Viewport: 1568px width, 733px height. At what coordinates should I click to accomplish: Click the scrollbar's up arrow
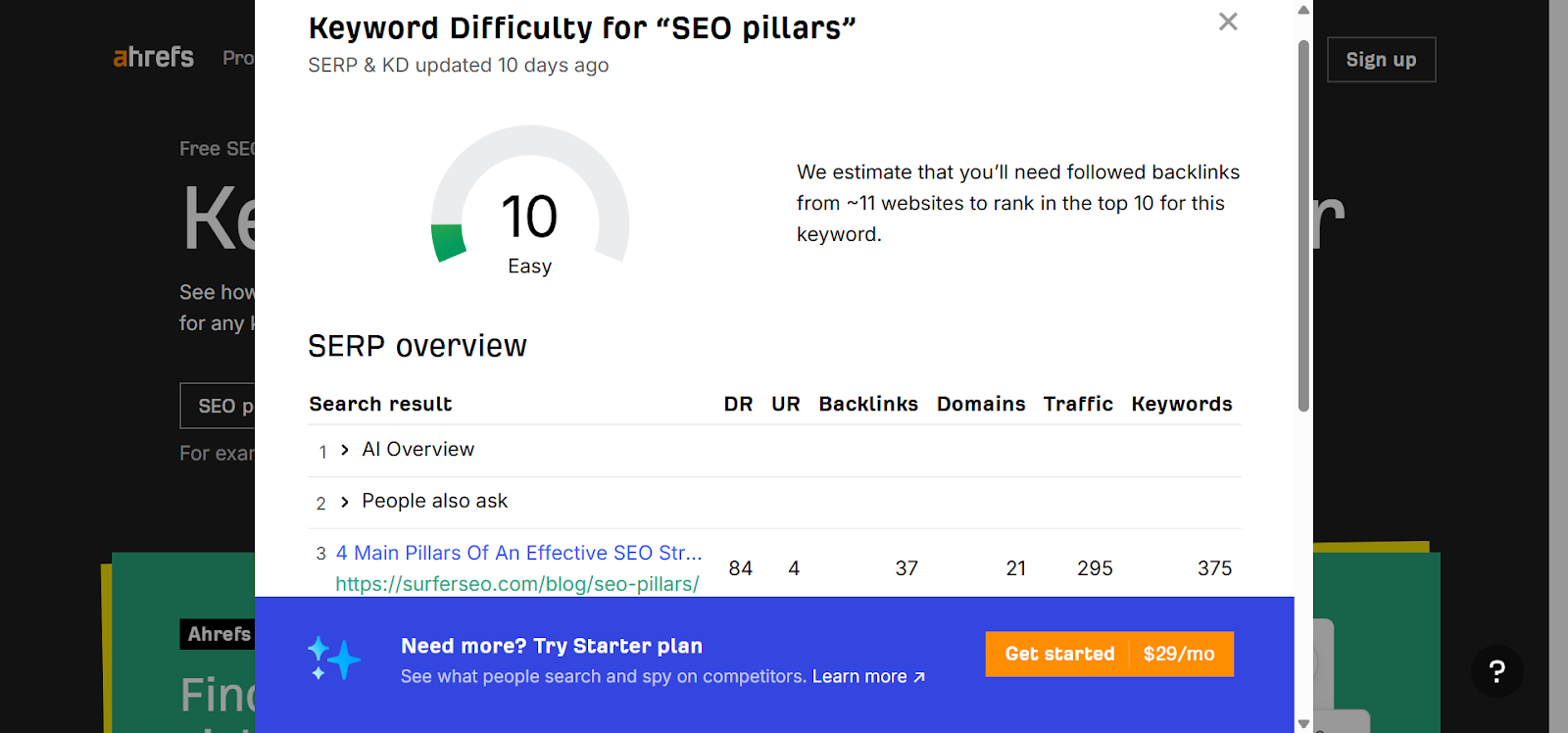[1301, 10]
